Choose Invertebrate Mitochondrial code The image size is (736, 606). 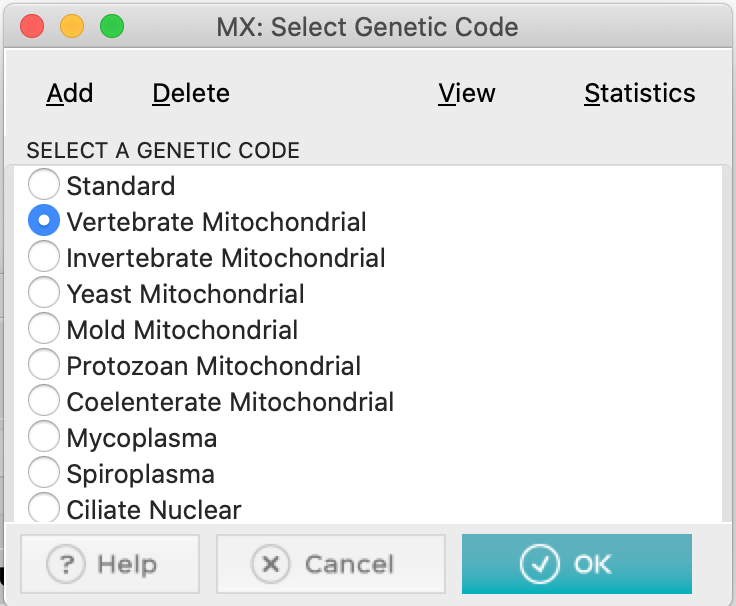coord(44,257)
